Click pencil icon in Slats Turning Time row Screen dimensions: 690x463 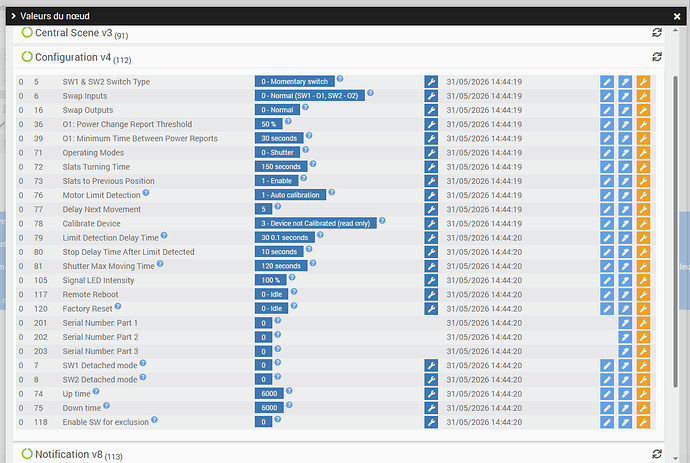[607, 167]
